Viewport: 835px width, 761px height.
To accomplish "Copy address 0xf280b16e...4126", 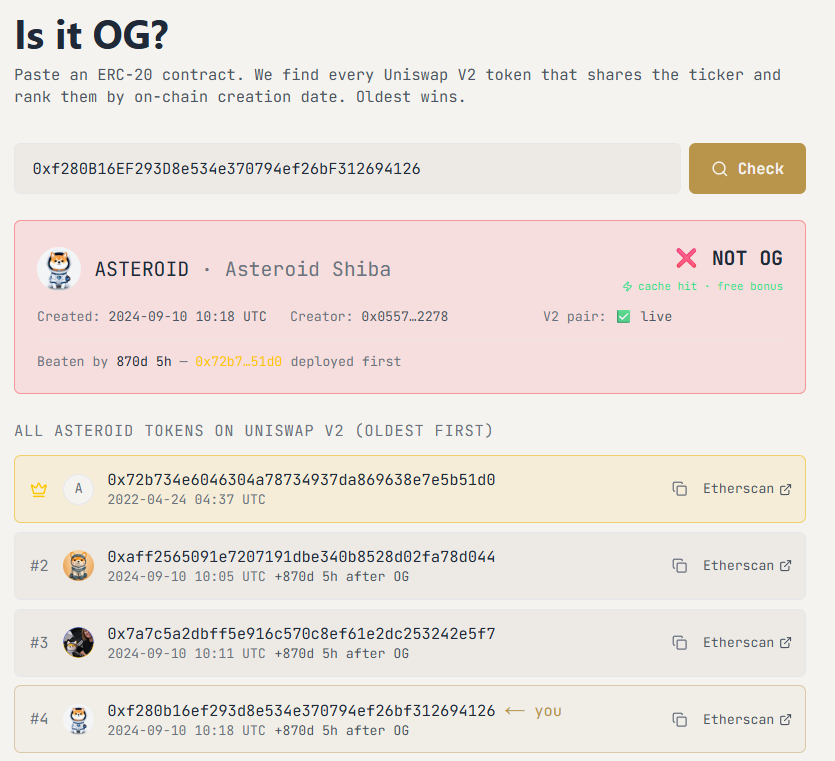I will pos(680,719).
